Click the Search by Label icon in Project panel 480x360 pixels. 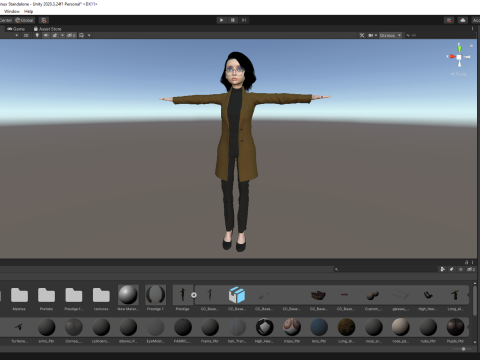pos(451,269)
